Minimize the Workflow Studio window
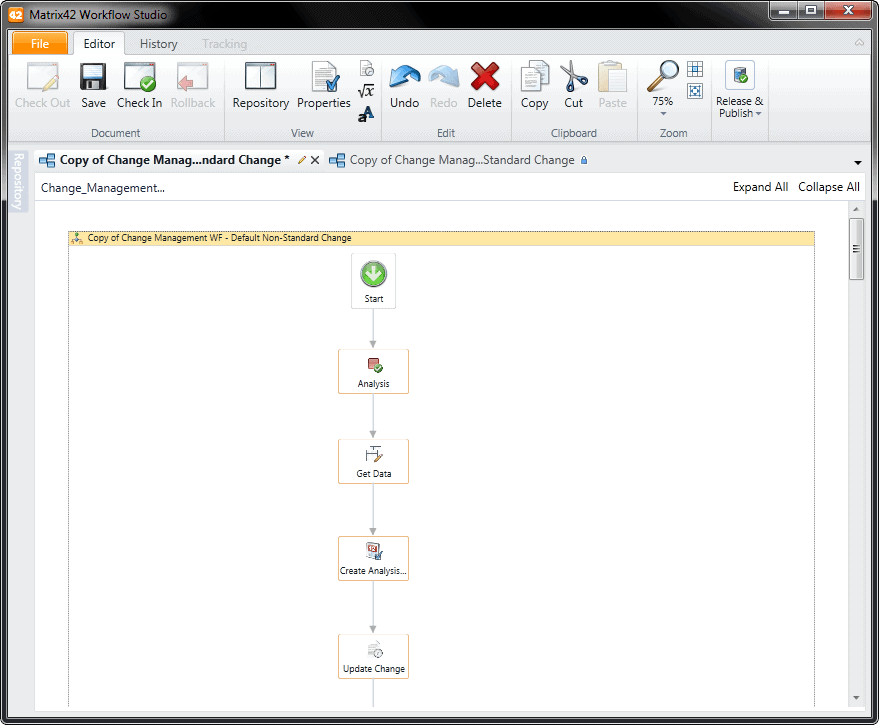879x725 pixels. click(784, 11)
